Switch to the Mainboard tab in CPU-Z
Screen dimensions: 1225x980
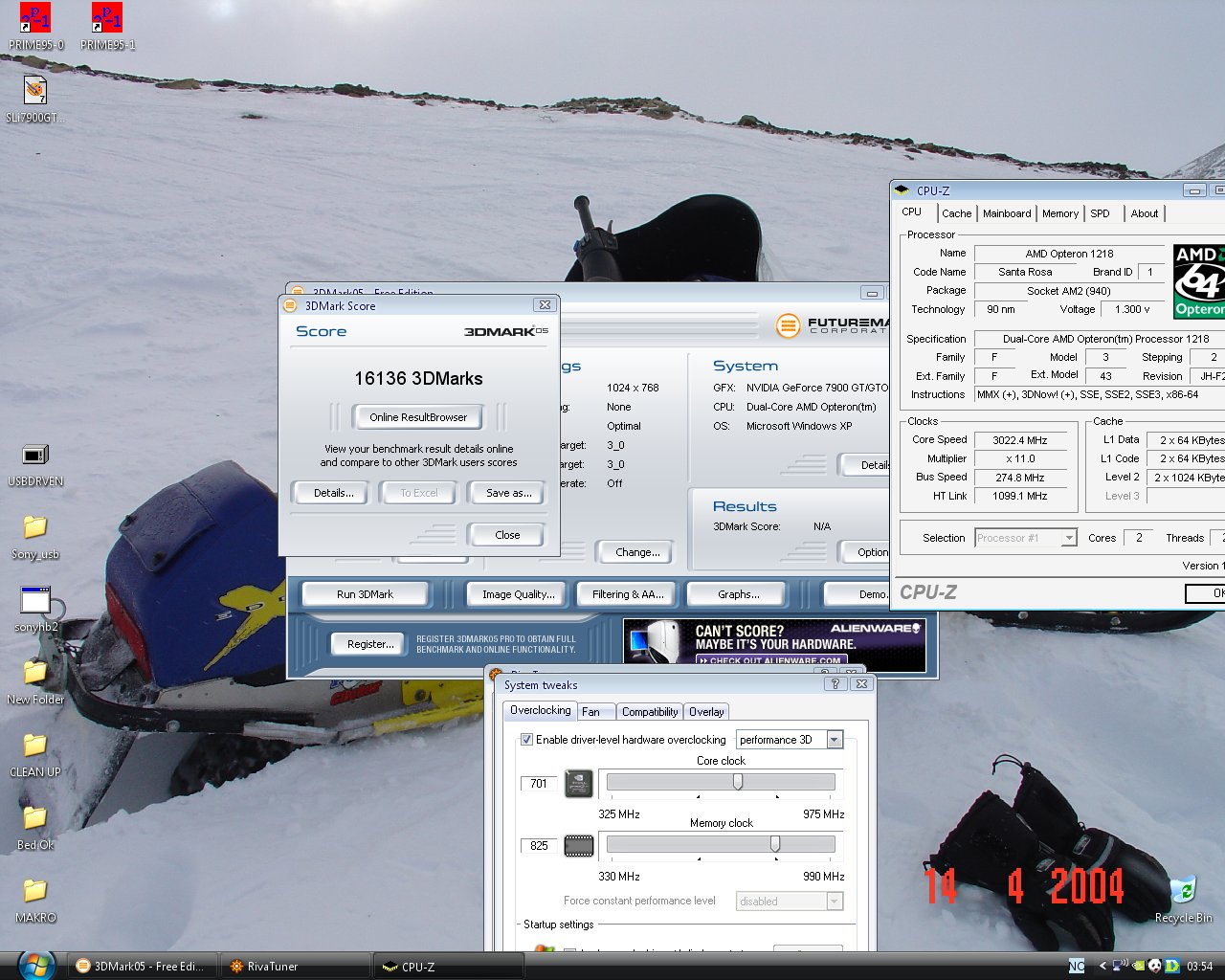click(x=1007, y=213)
